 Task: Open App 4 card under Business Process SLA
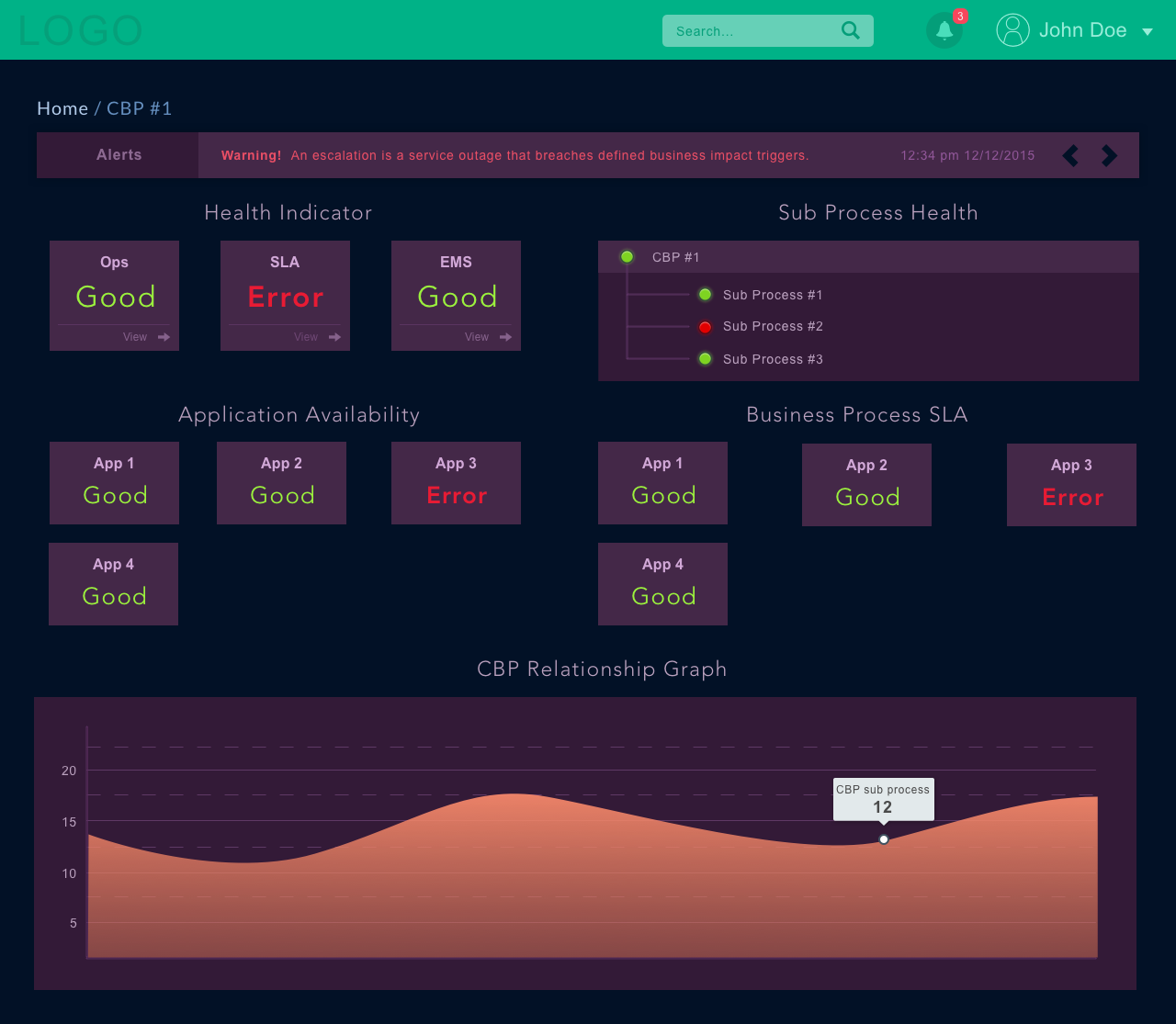click(662, 584)
